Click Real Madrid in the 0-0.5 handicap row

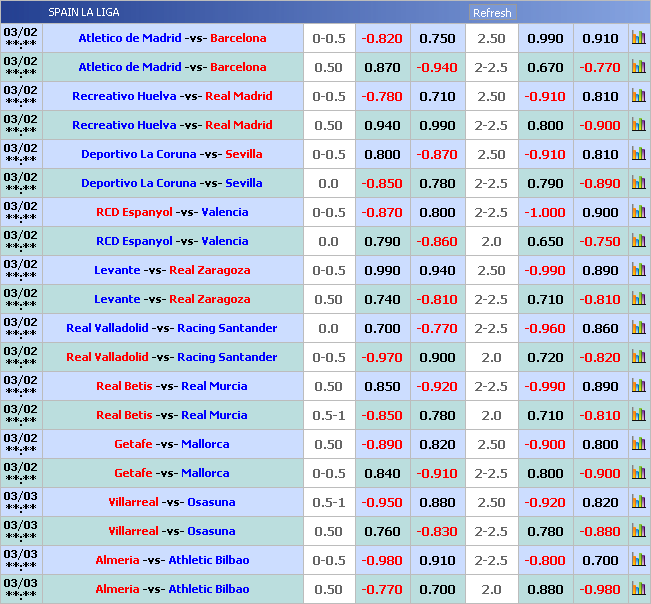click(238, 96)
